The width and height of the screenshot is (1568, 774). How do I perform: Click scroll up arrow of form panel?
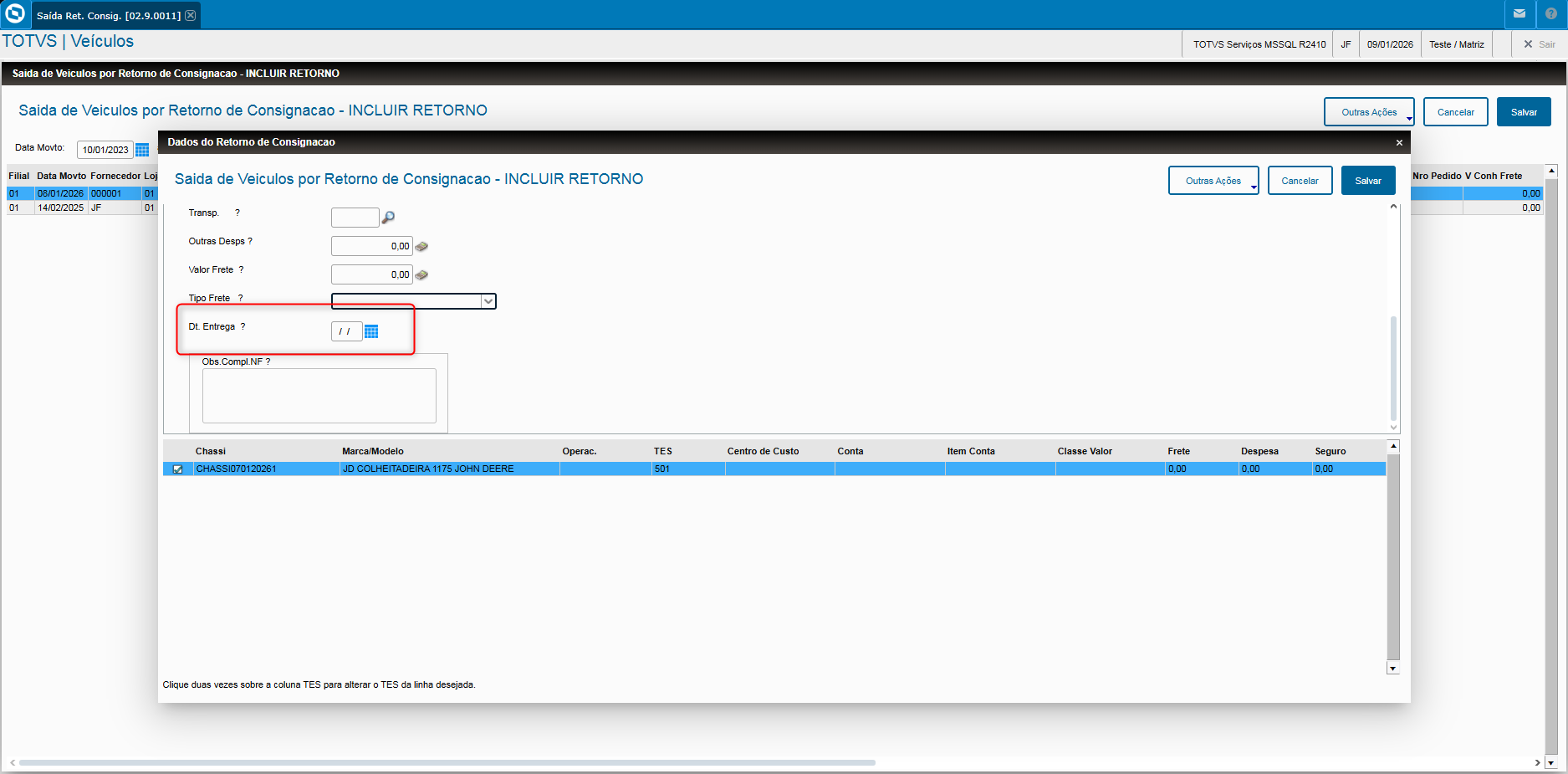[1393, 207]
